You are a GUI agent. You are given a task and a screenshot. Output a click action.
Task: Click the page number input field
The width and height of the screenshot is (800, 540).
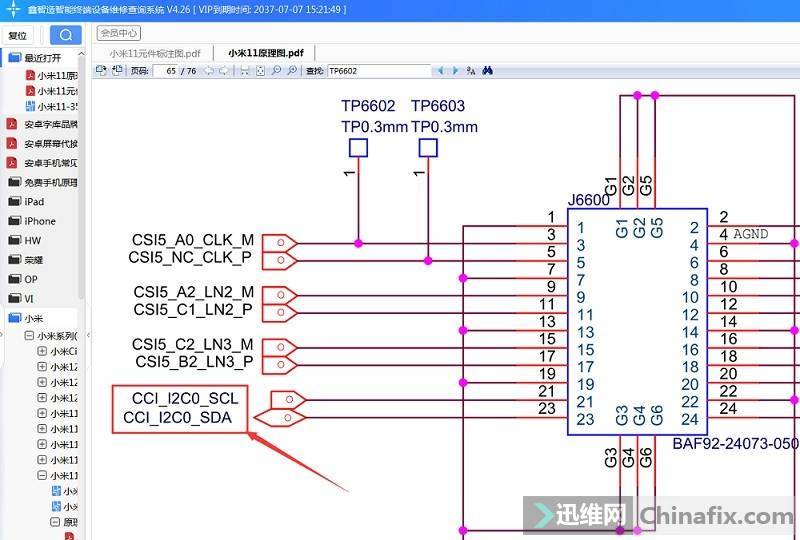click(x=164, y=71)
